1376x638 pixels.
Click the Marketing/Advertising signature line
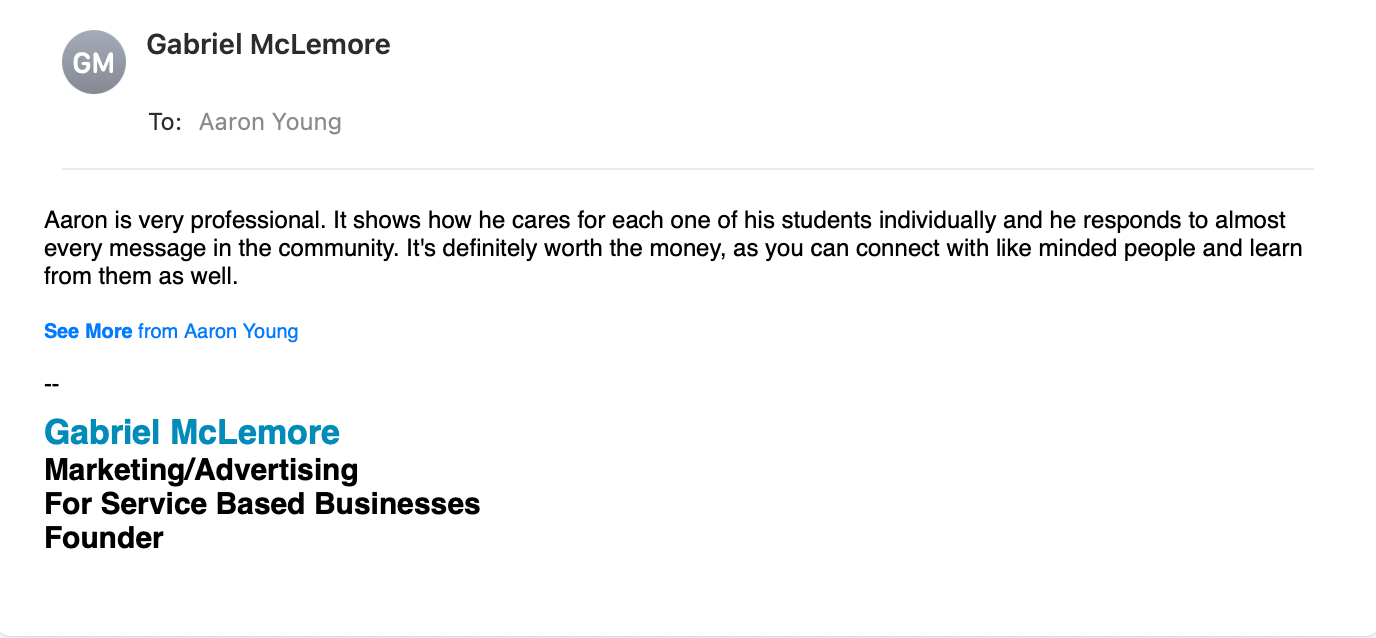pos(201,469)
